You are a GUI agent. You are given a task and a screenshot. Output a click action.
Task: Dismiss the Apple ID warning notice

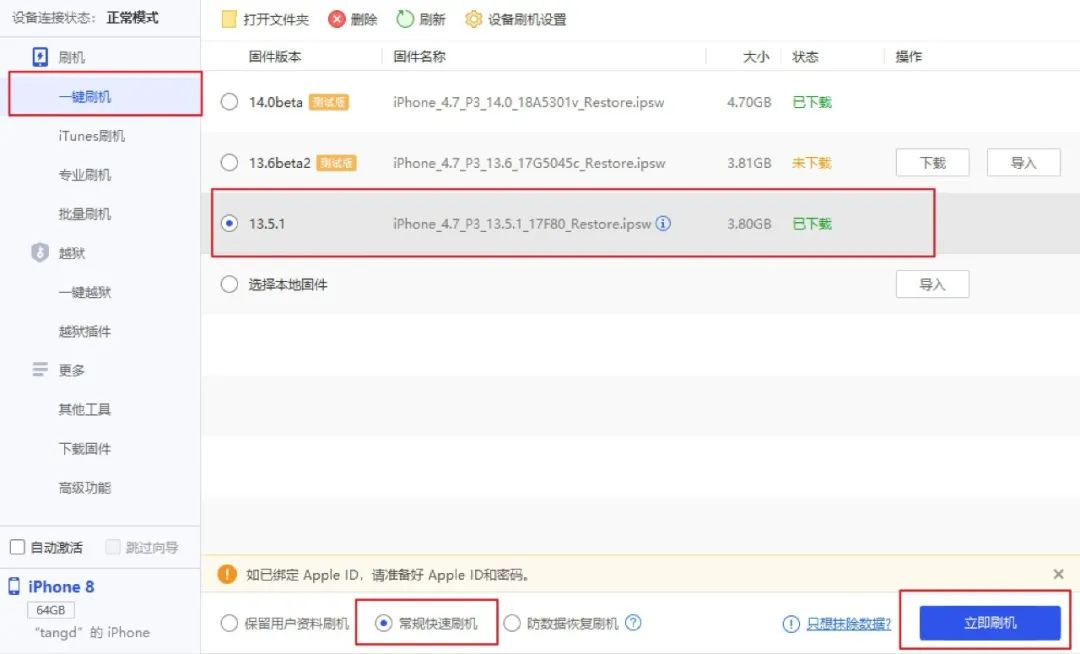pyautogui.click(x=1058, y=574)
